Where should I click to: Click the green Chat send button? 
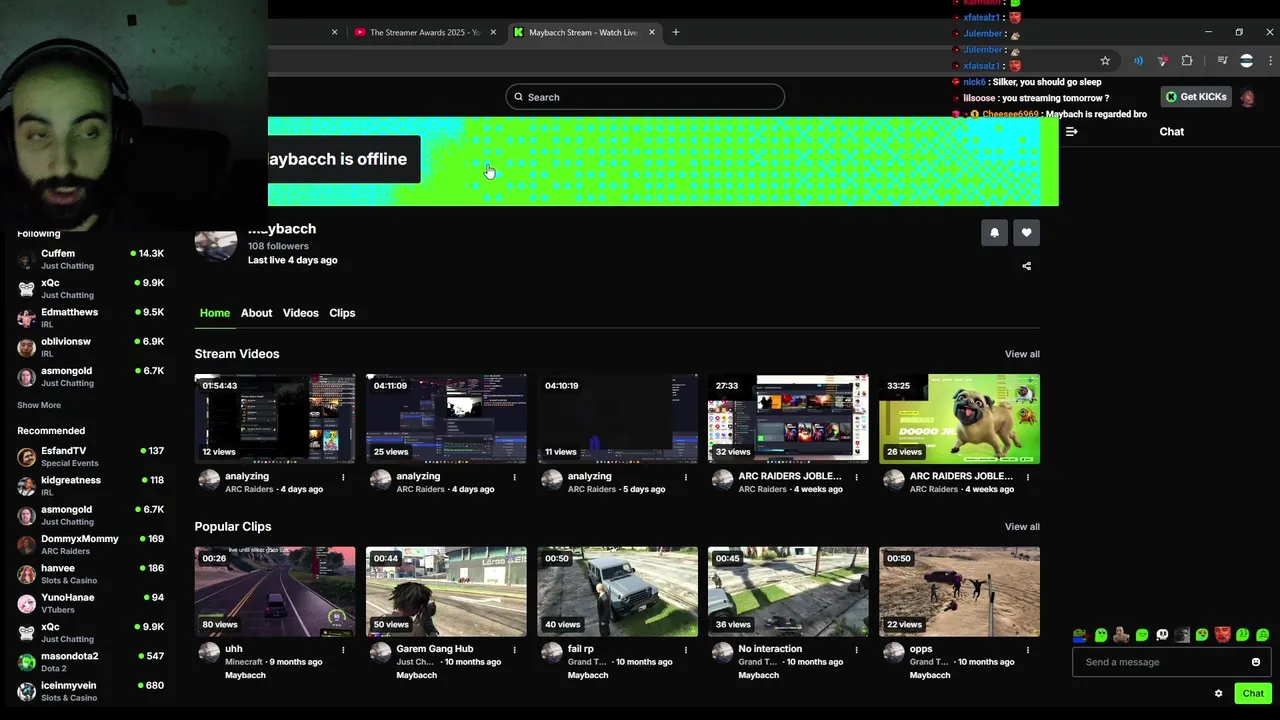click(x=1253, y=693)
